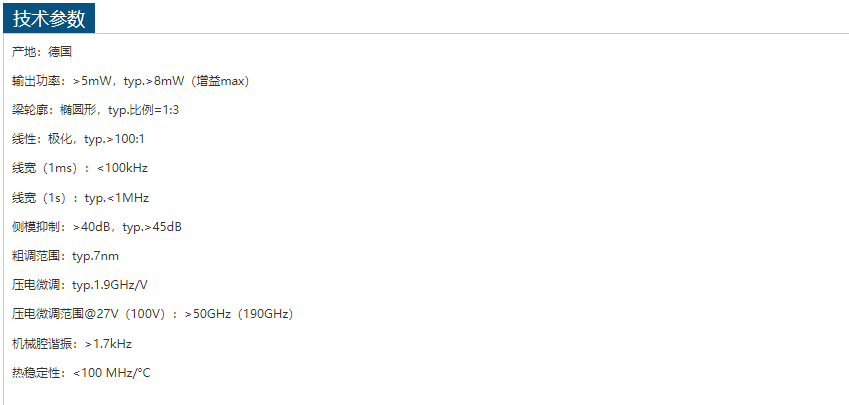Click the 粗调范围 typ.7nm line
The image size is (849, 405).
tap(65, 256)
